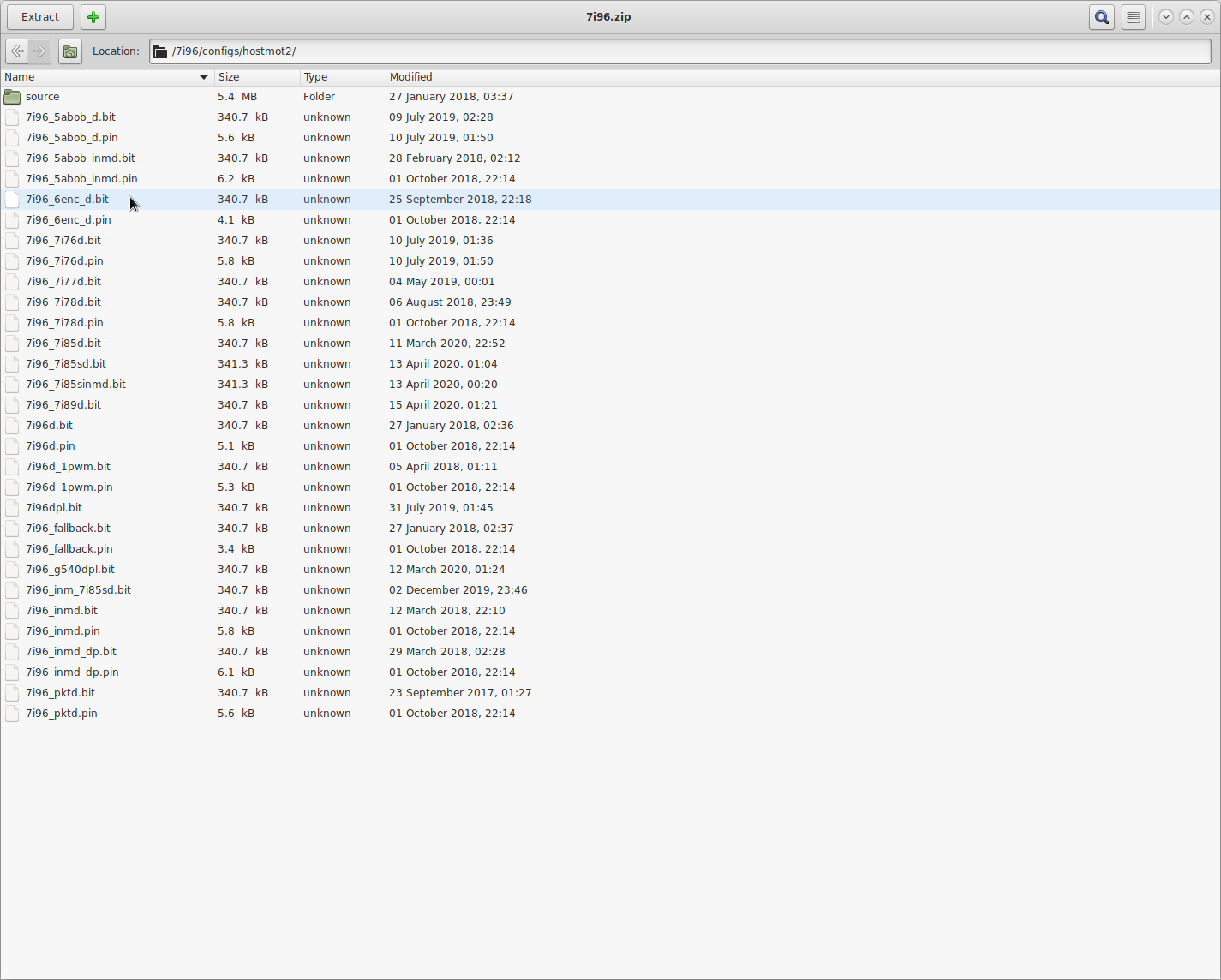Screen dimensions: 1221x980
Task: Sort by the Type column header
Action: coord(343,77)
